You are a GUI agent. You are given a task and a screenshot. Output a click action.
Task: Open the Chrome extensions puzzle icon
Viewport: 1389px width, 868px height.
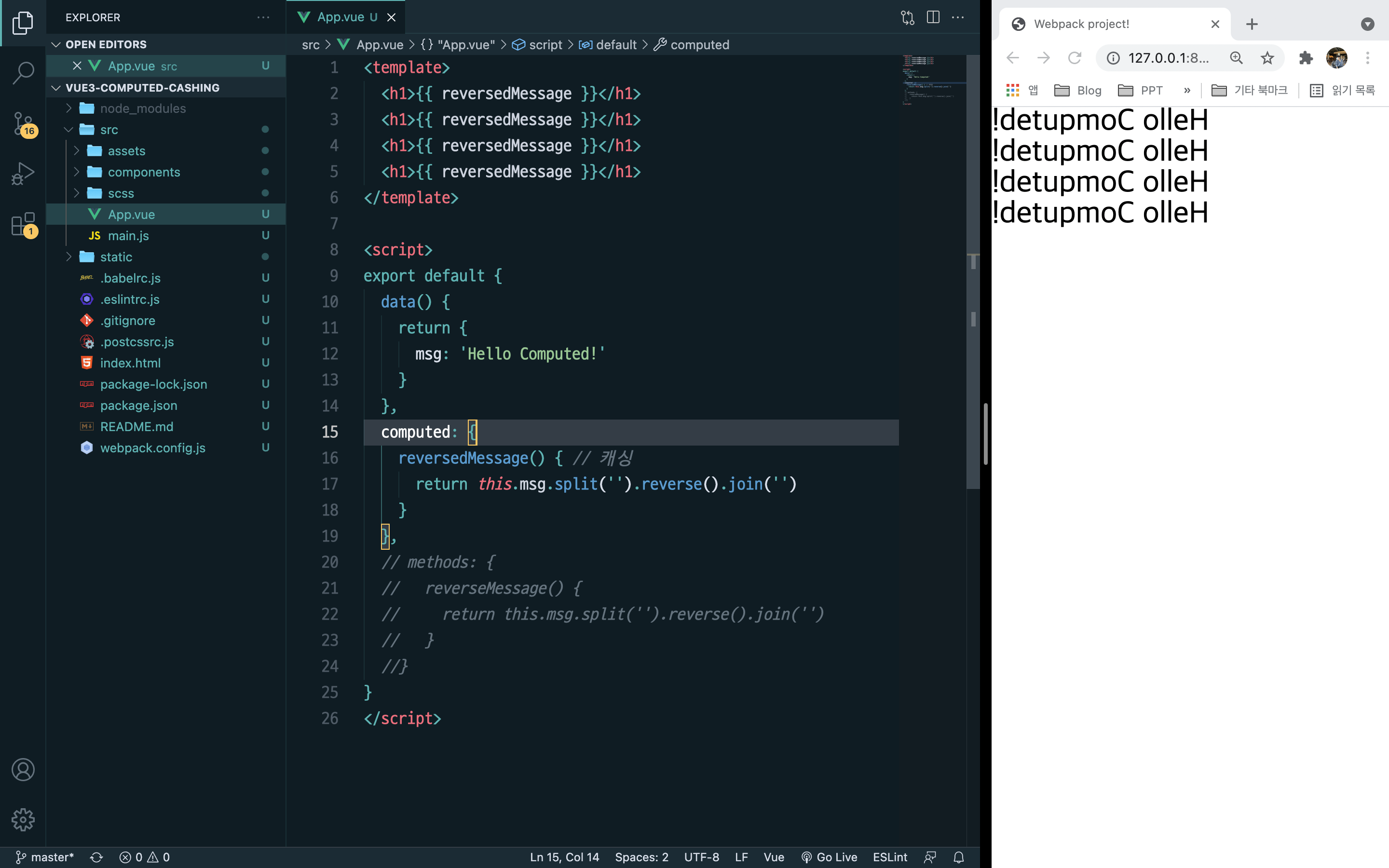[x=1306, y=57]
